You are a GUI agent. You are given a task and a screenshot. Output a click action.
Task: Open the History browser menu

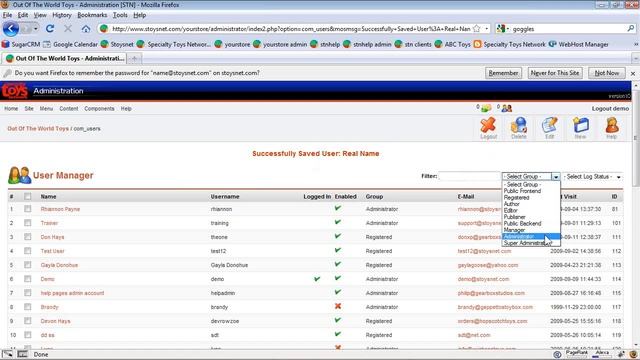click(x=62, y=15)
